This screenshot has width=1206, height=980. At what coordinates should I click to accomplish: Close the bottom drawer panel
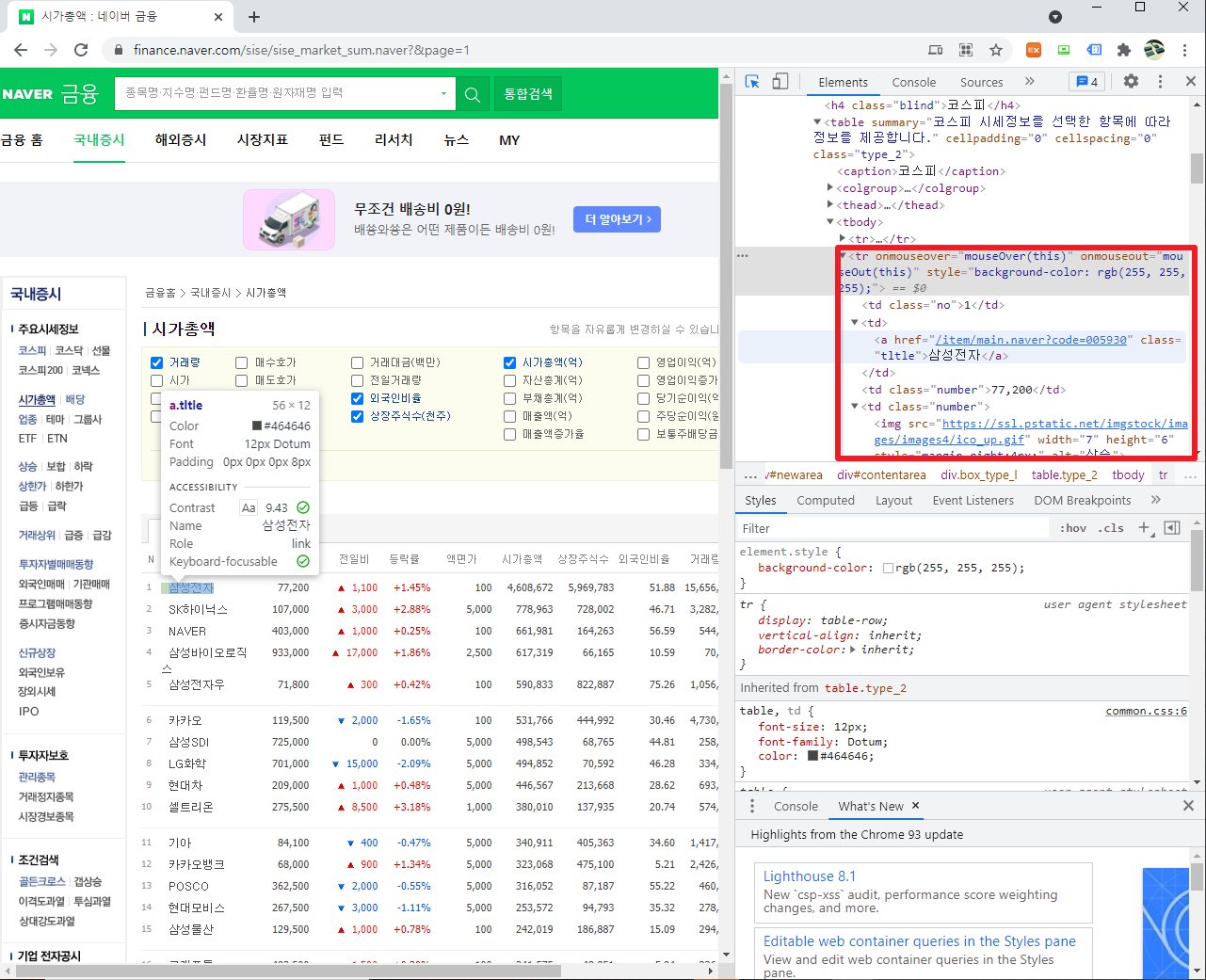(x=1188, y=806)
